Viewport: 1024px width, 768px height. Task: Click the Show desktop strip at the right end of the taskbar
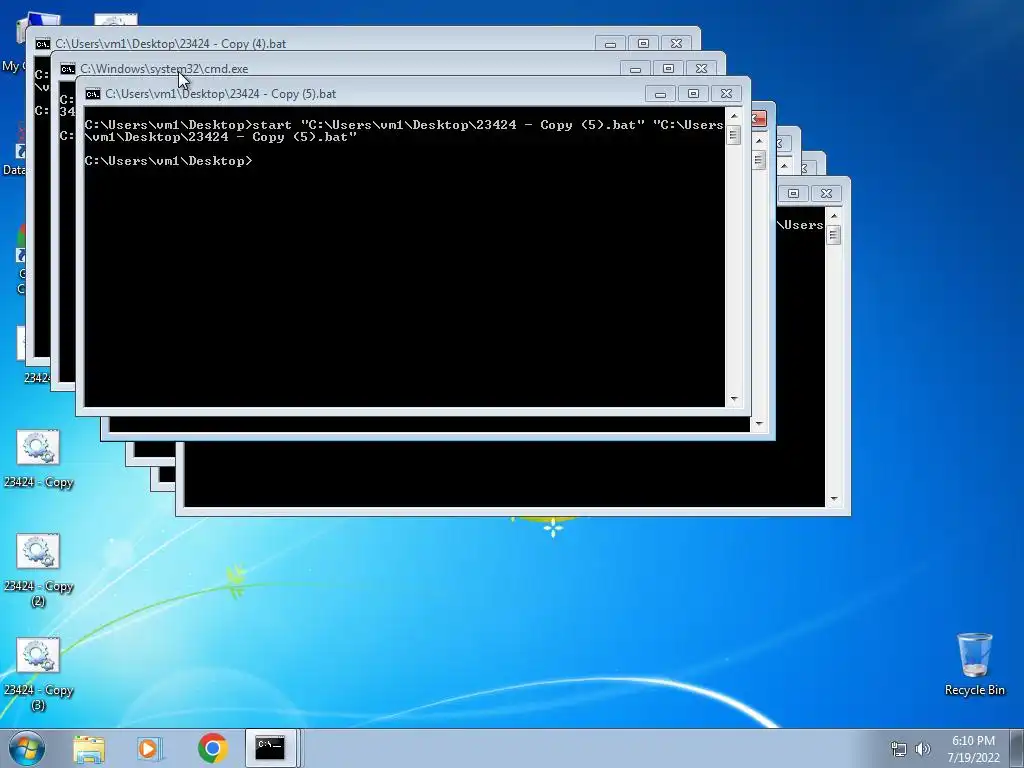tap(1018, 748)
